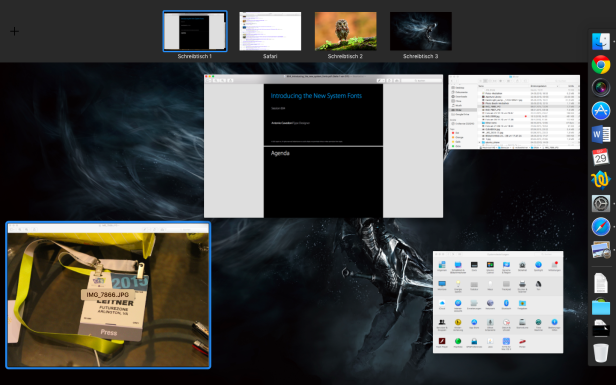The image size is (616, 385).
Task: Switch to Schreibtisch 1 desktop
Action: 195,31
